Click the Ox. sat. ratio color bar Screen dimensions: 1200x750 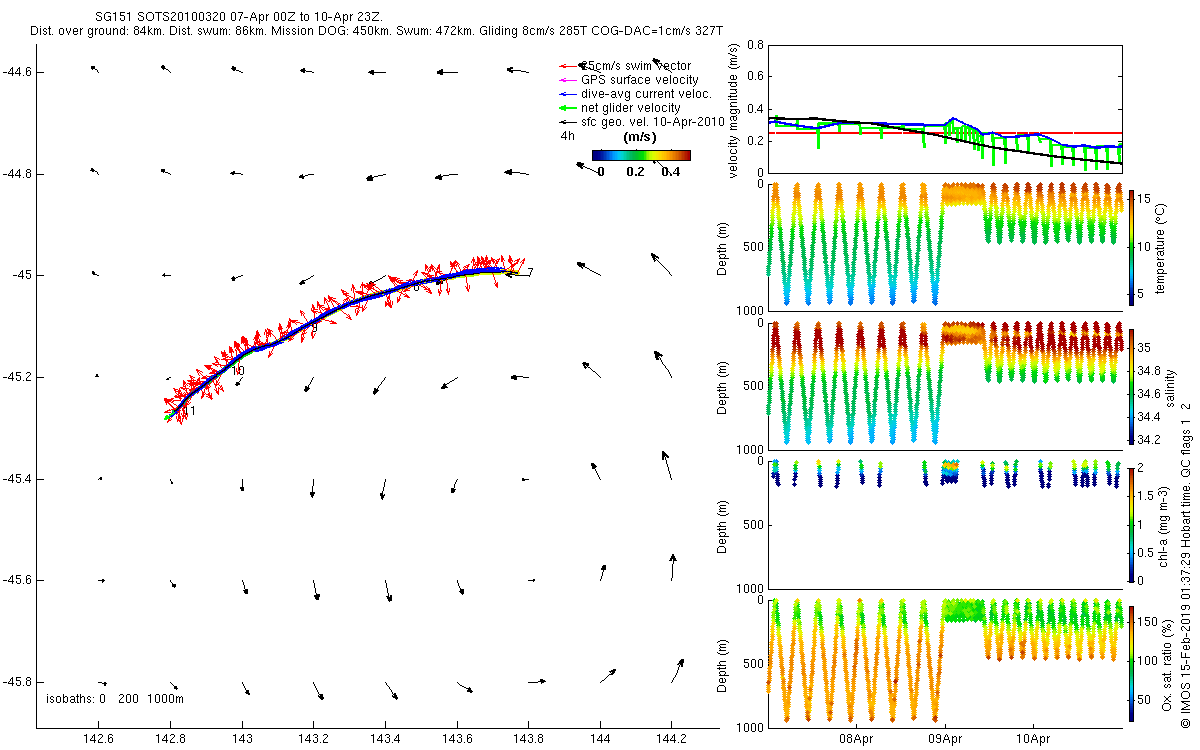point(1133,663)
